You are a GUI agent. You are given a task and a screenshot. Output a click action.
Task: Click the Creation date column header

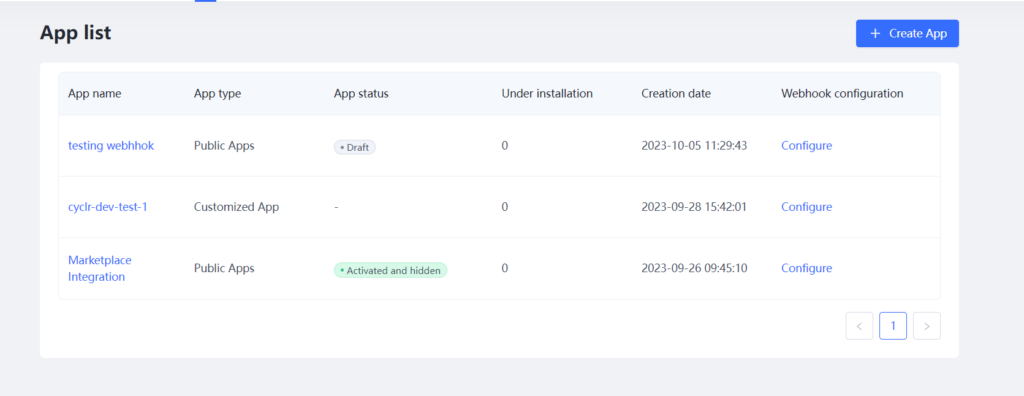676,93
